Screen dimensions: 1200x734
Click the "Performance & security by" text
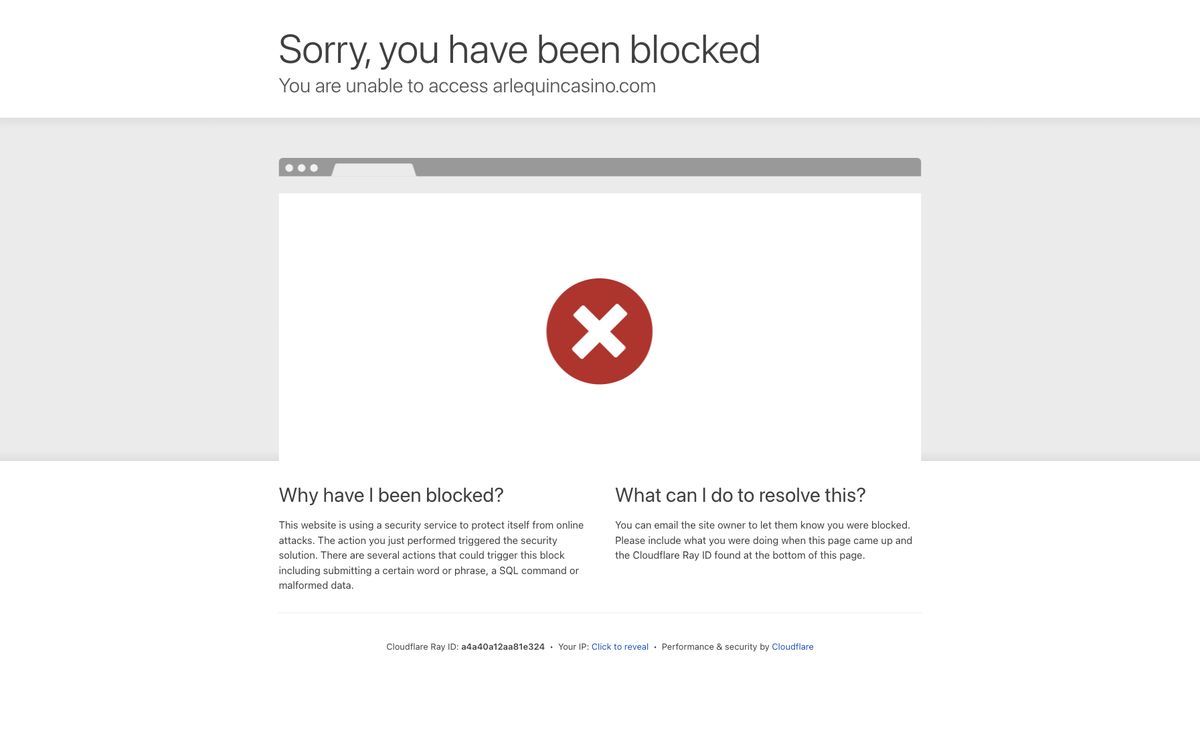click(x=715, y=647)
